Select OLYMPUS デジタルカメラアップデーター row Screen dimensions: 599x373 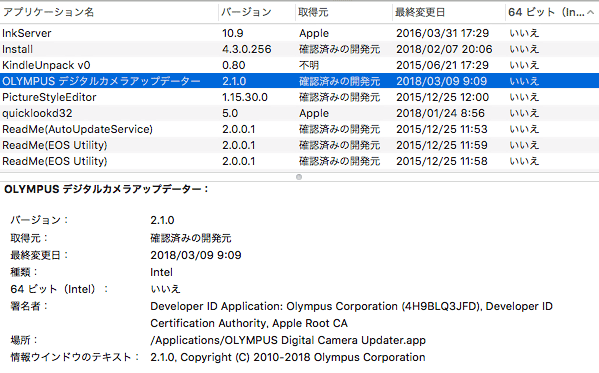300,81
